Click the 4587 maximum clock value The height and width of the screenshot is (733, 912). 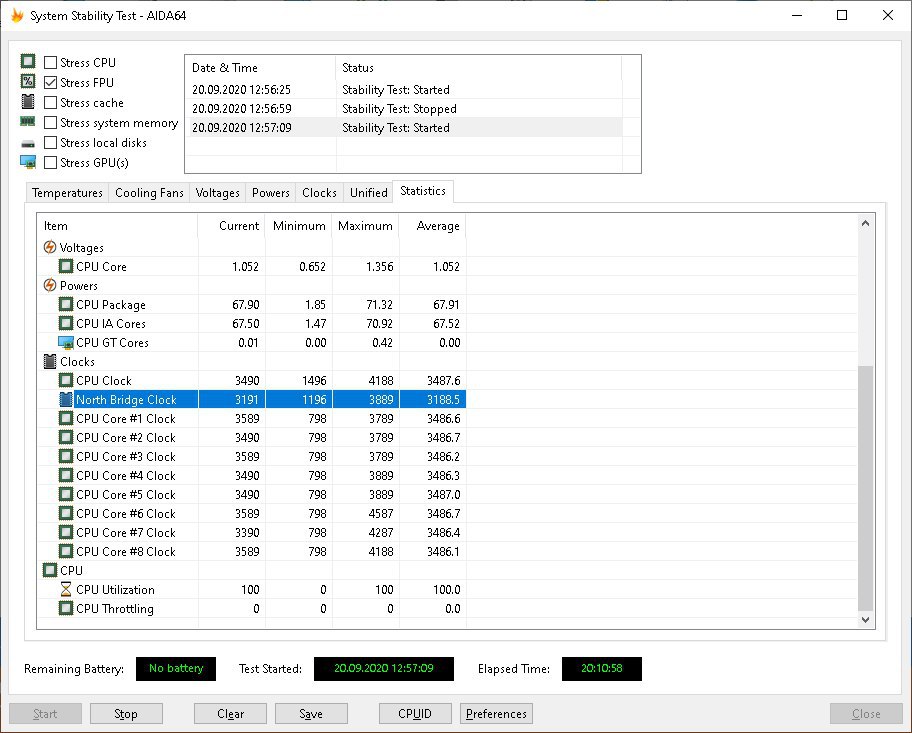pos(381,514)
